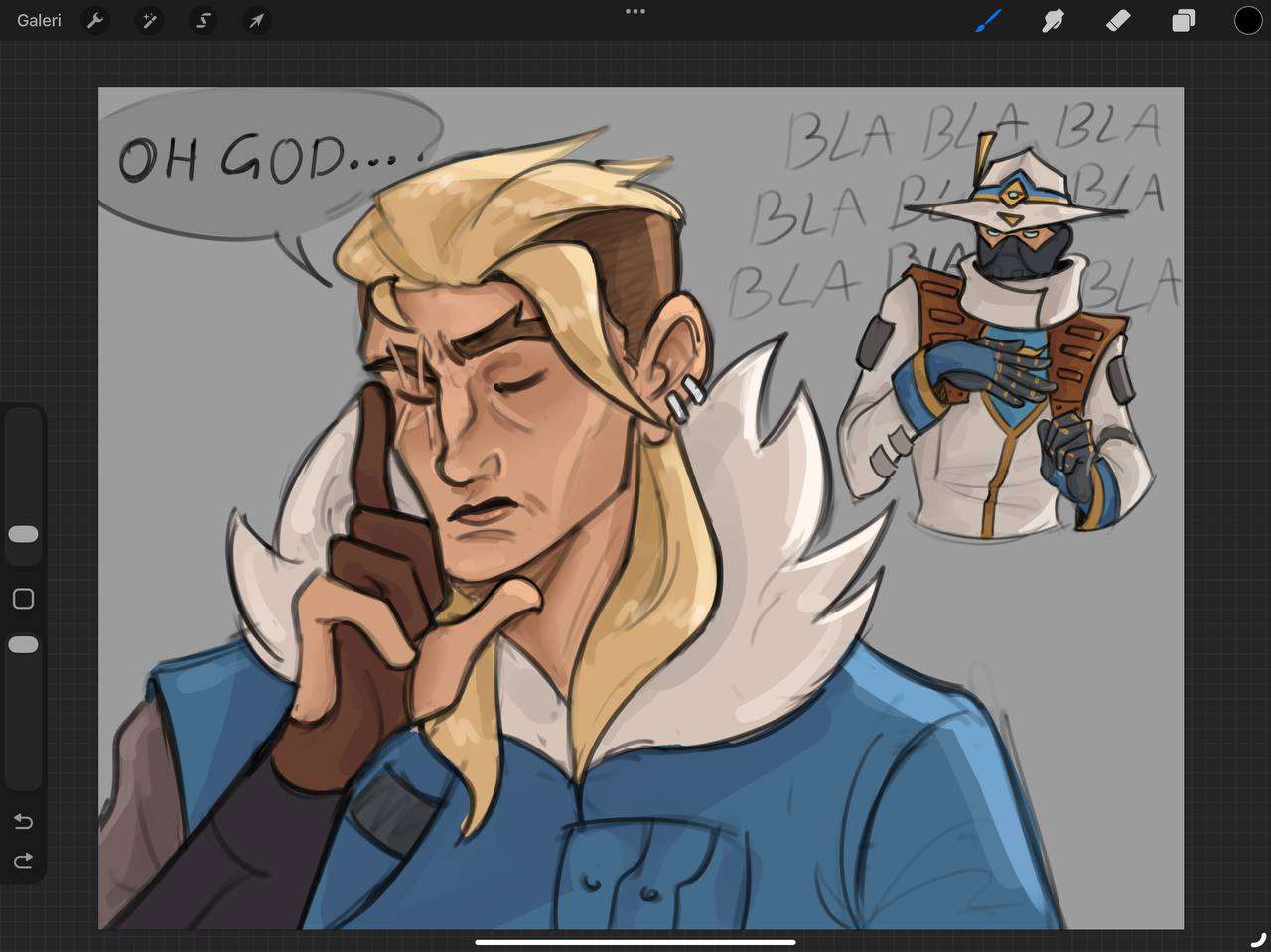Undo the last stroke
Image resolution: width=1271 pixels, height=952 pixels.
[x=23, y=821]
